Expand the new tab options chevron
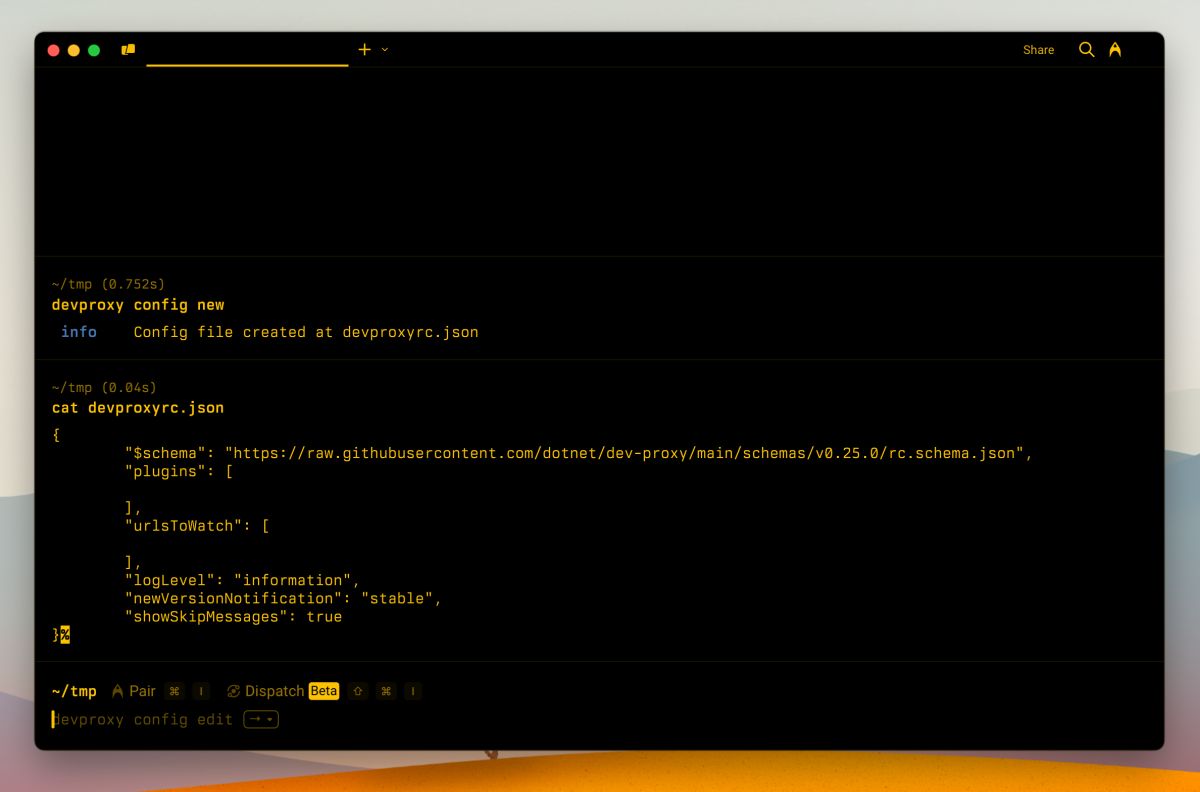 [x=385, y=49]
